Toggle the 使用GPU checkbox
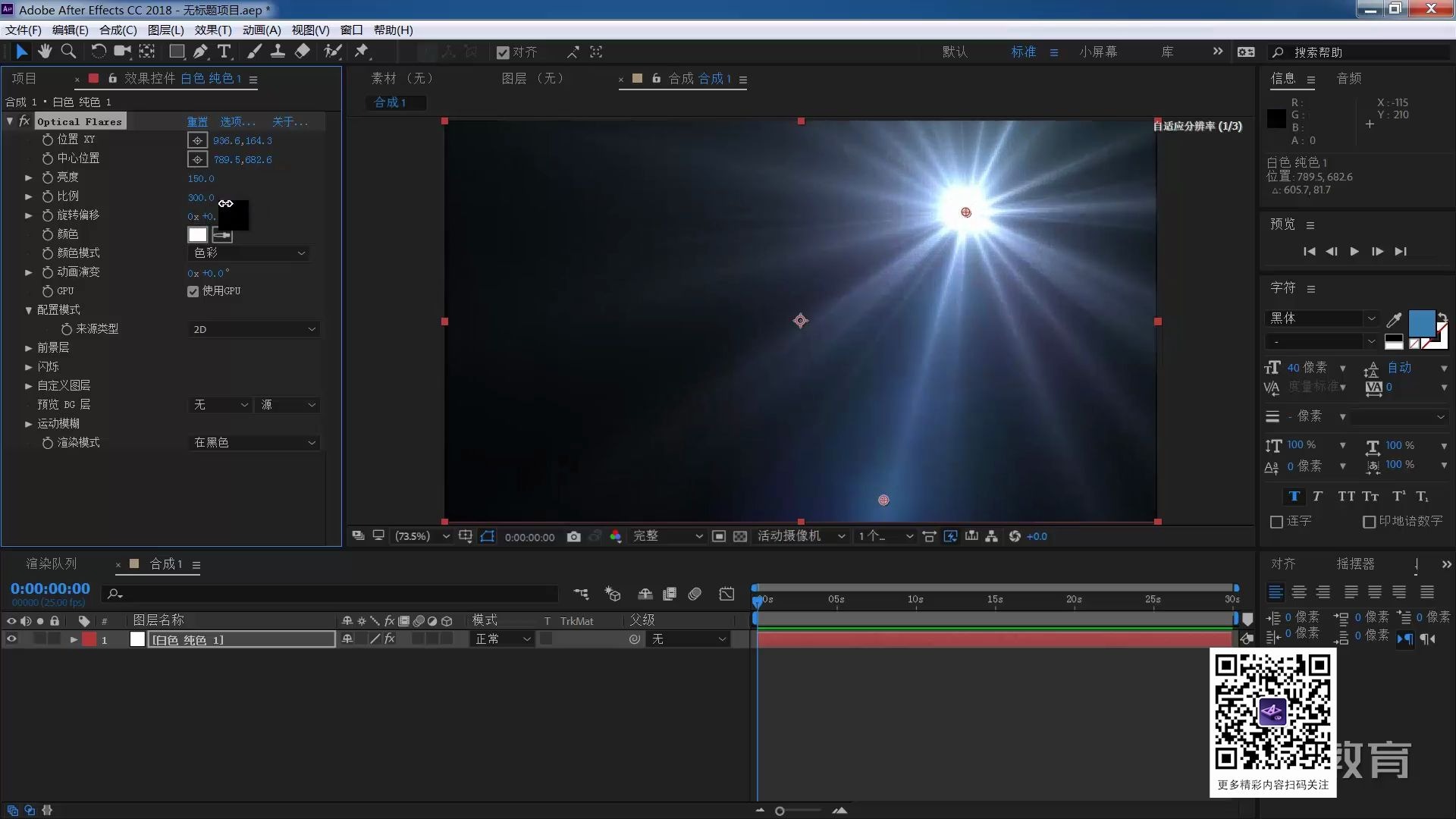Viewport: 1456px width, 819px height. pos(193,291)
